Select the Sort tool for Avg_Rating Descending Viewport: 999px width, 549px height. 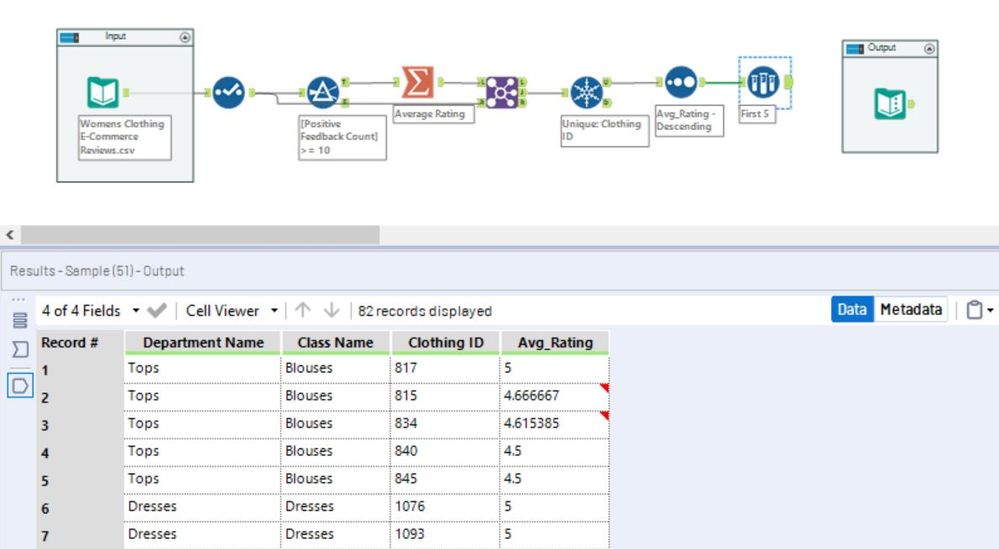pyautogui.click(x=680, y=82)
